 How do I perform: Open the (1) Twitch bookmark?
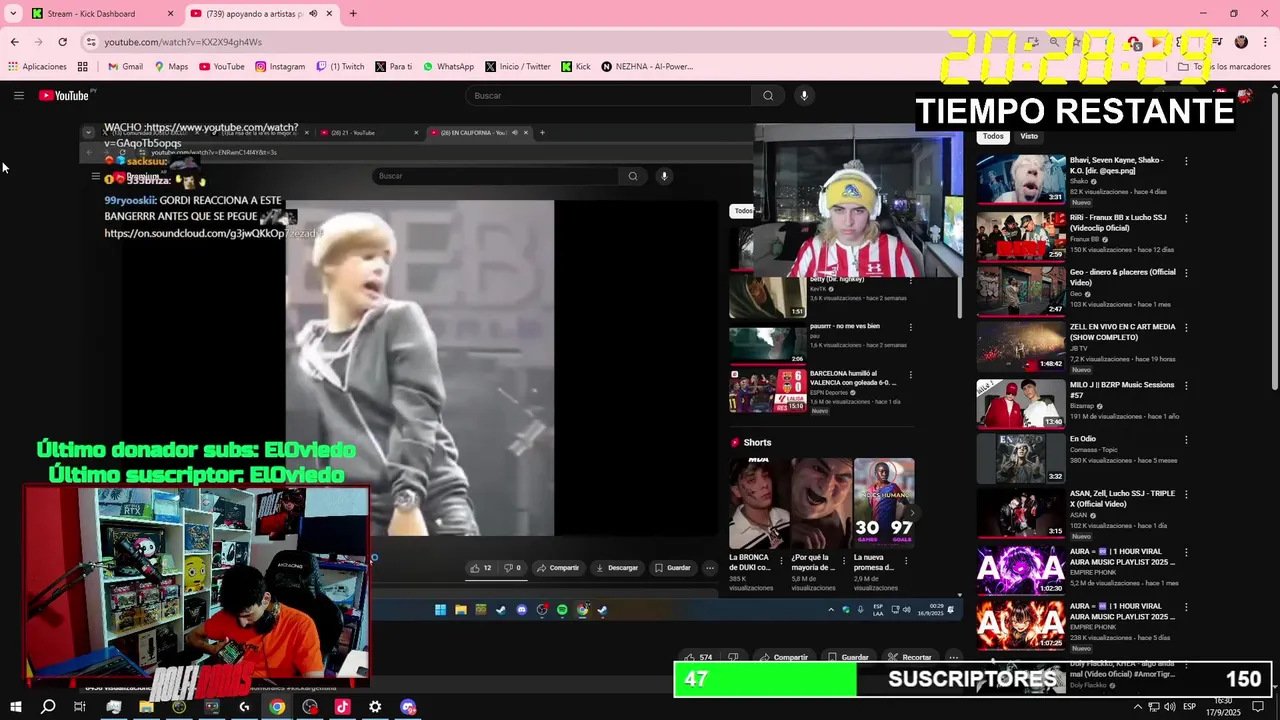point(340,67)
